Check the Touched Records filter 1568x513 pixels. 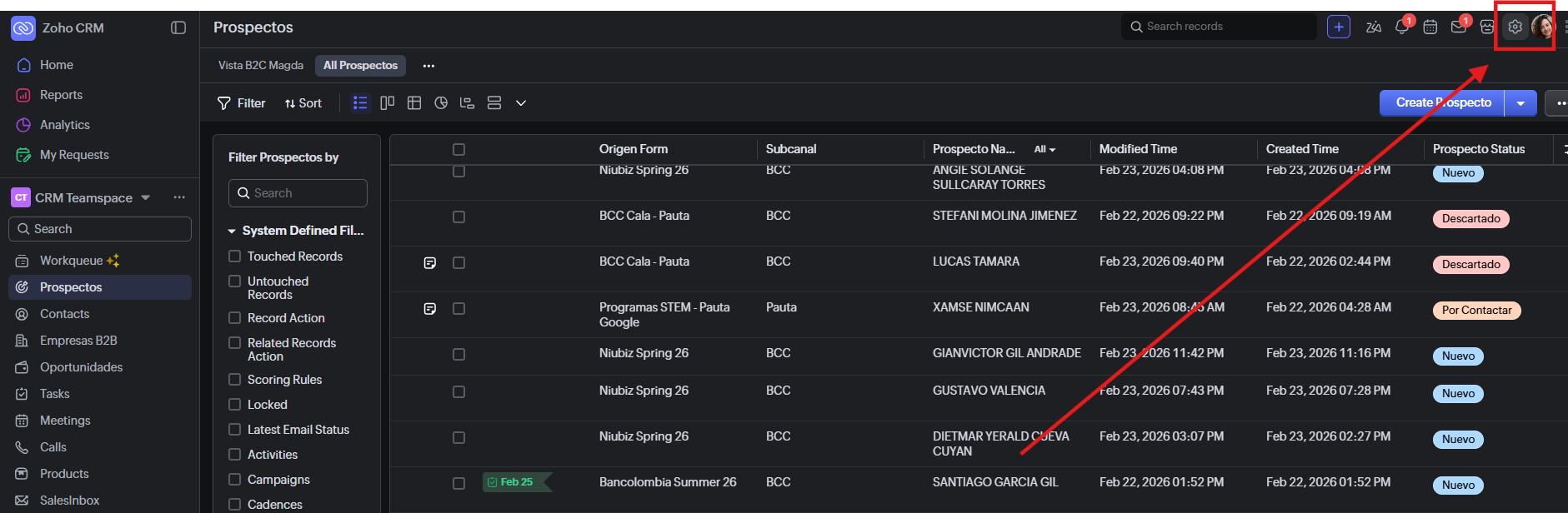click(235, 256)
